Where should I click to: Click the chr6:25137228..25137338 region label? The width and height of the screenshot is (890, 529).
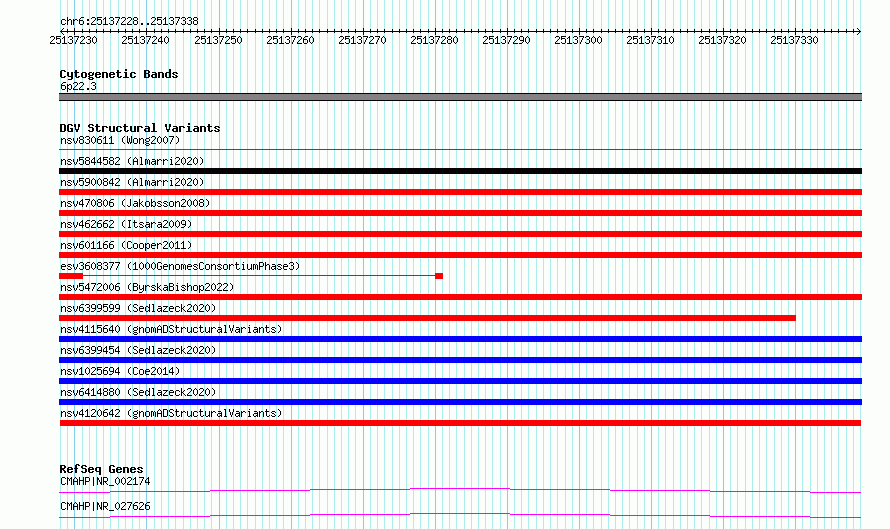129,21
